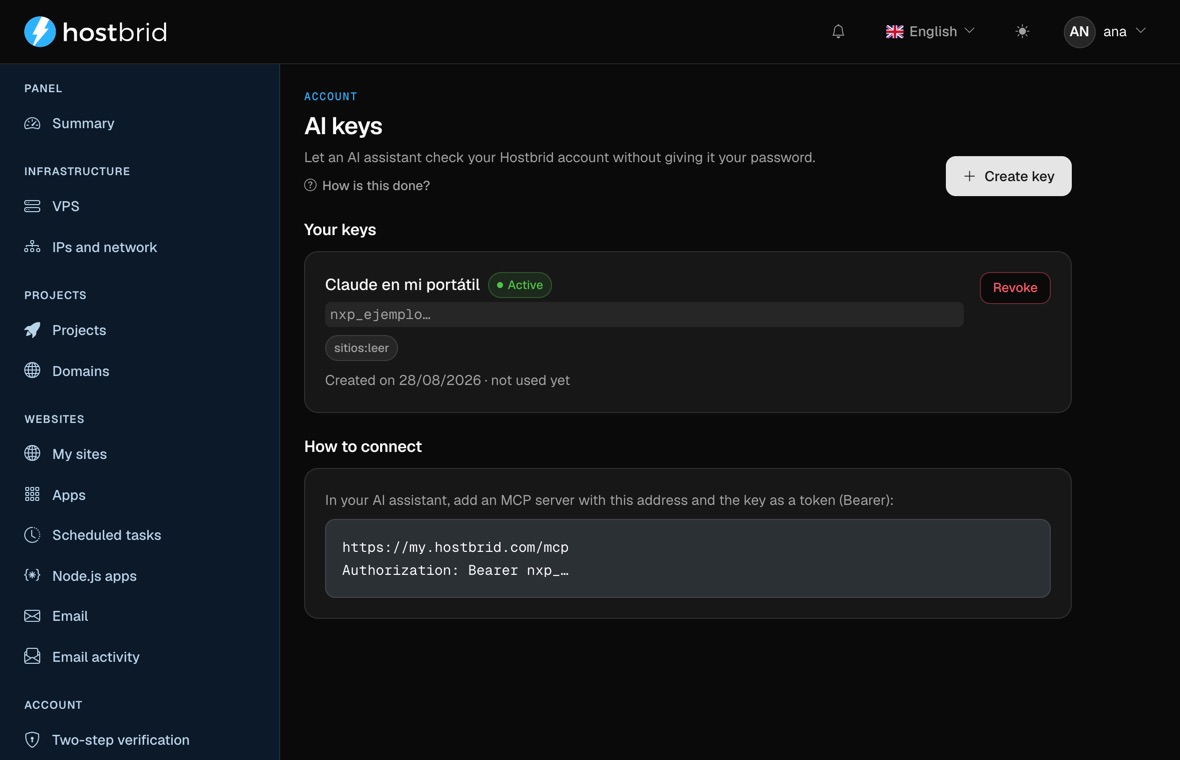Click the Domains globe icon
The width and height of the screenshot is (1180, 760).
pos(32,370)
